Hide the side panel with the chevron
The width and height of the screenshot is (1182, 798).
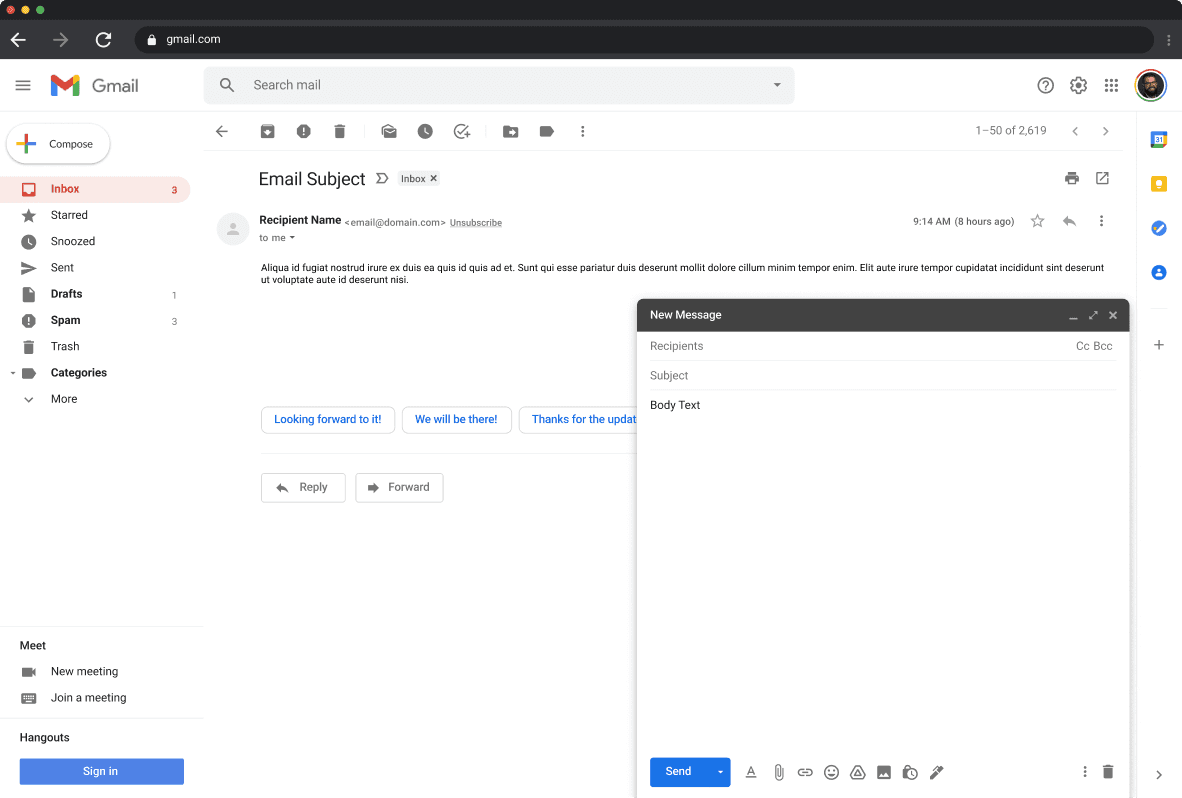point(1159,775)
